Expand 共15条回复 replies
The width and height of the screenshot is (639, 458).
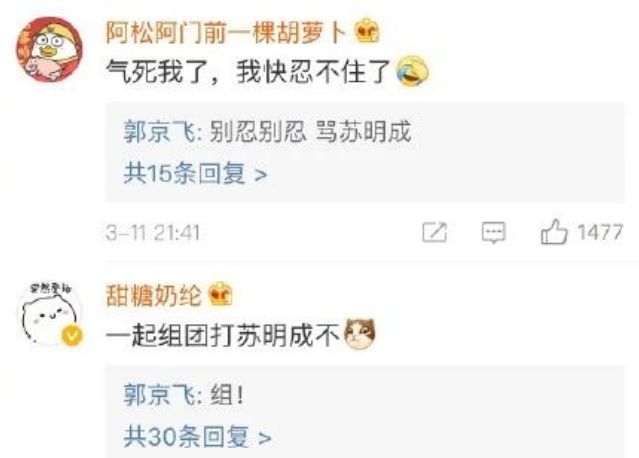tap(195, 173)
